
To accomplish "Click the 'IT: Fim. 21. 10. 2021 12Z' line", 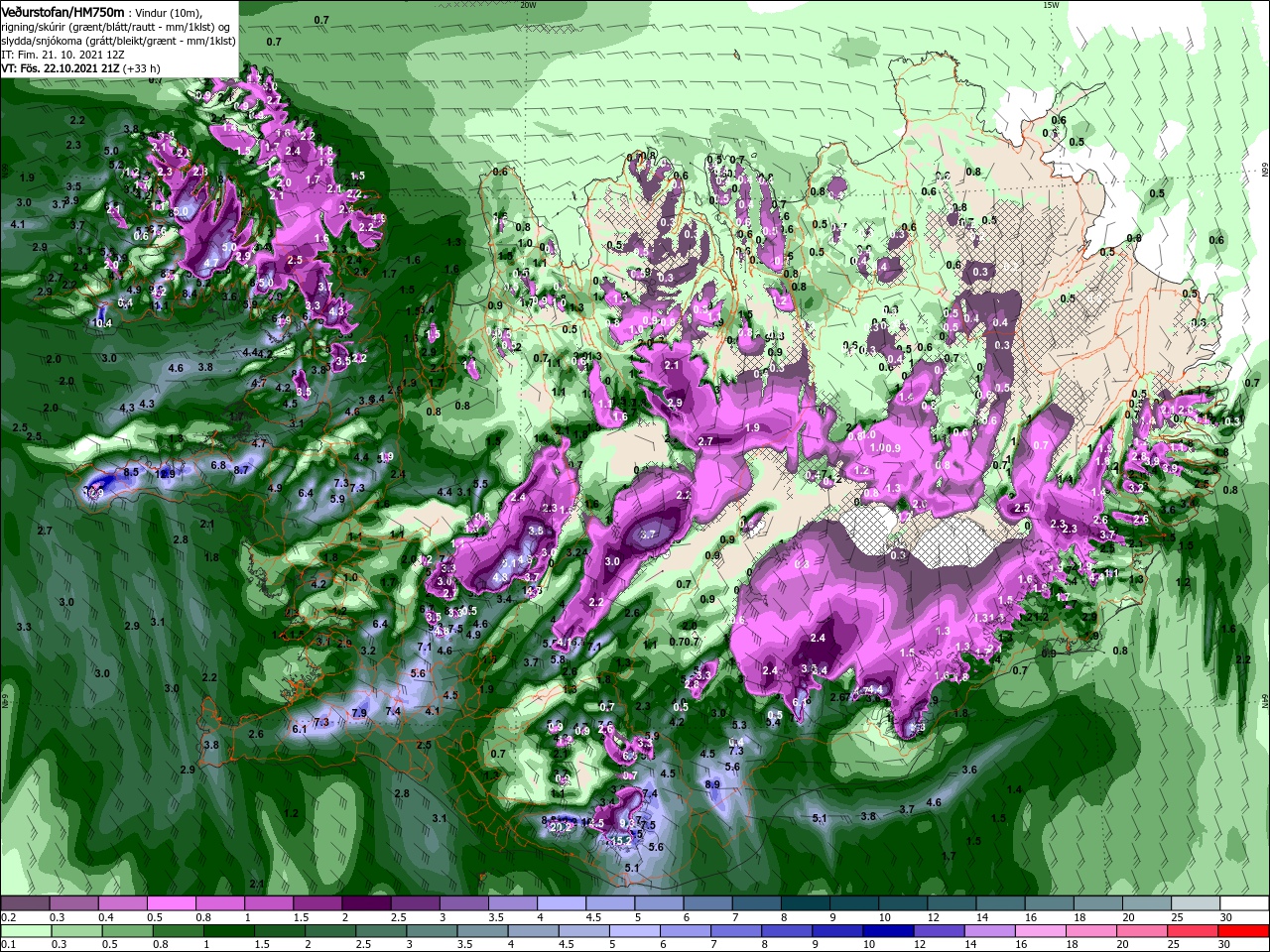I will 63,56.
